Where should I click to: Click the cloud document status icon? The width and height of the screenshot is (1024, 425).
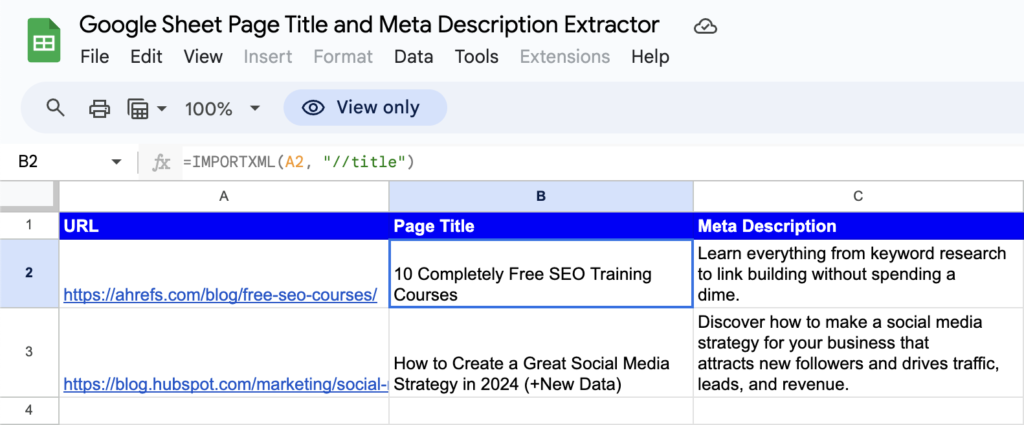[x=705, y=27]
